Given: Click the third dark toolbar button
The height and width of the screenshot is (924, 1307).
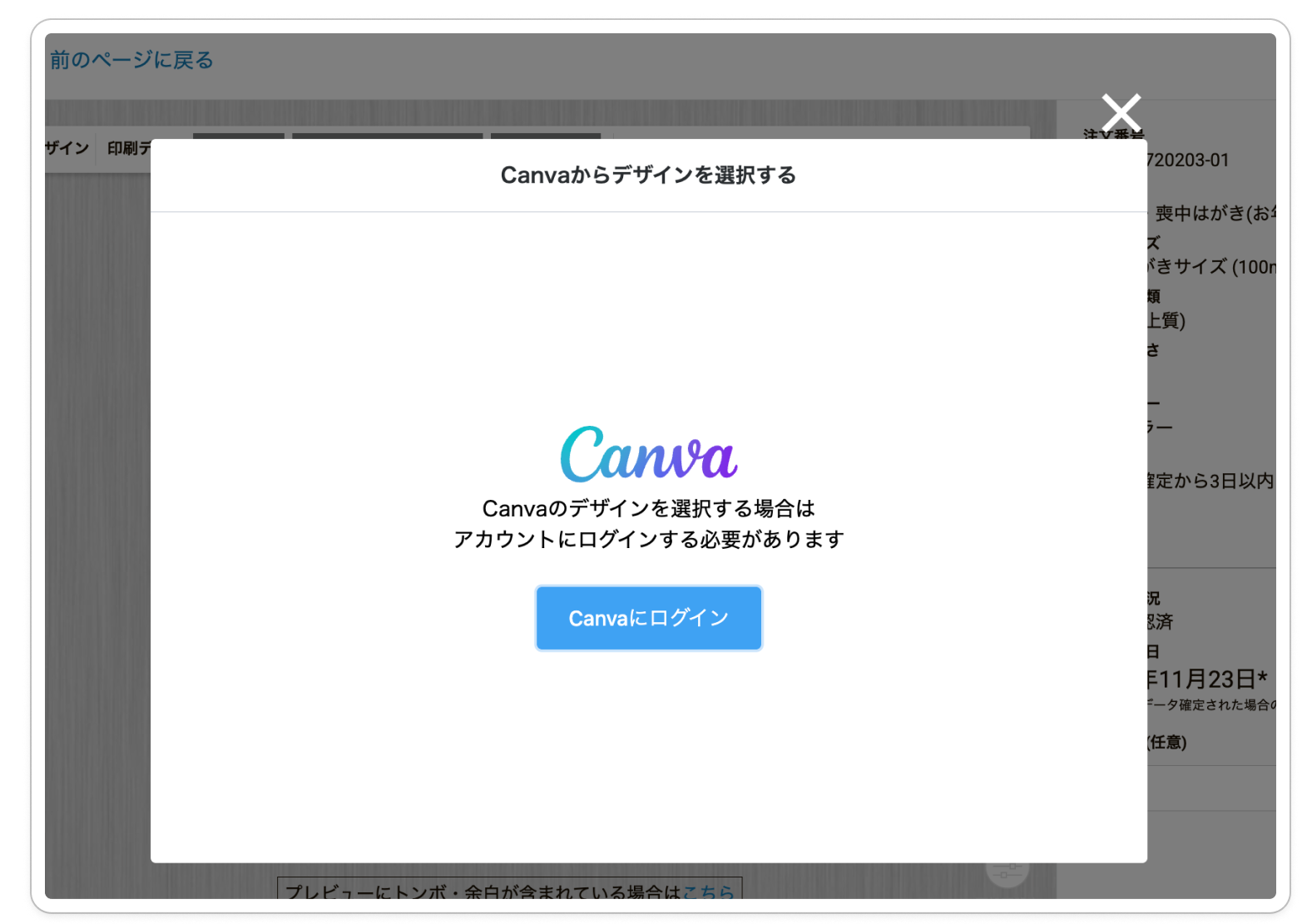Looking at the screenshot, I should coord(545,136).
